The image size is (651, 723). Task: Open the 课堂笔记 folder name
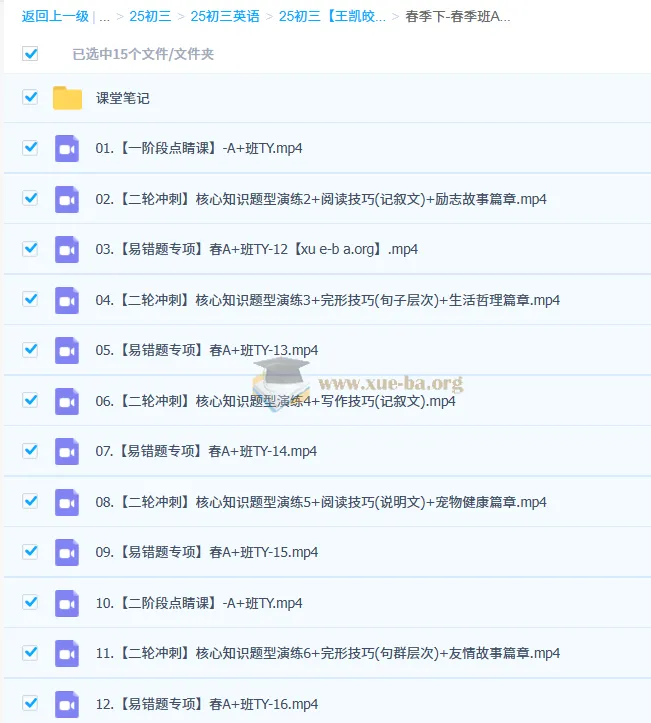tap(123, 98)
